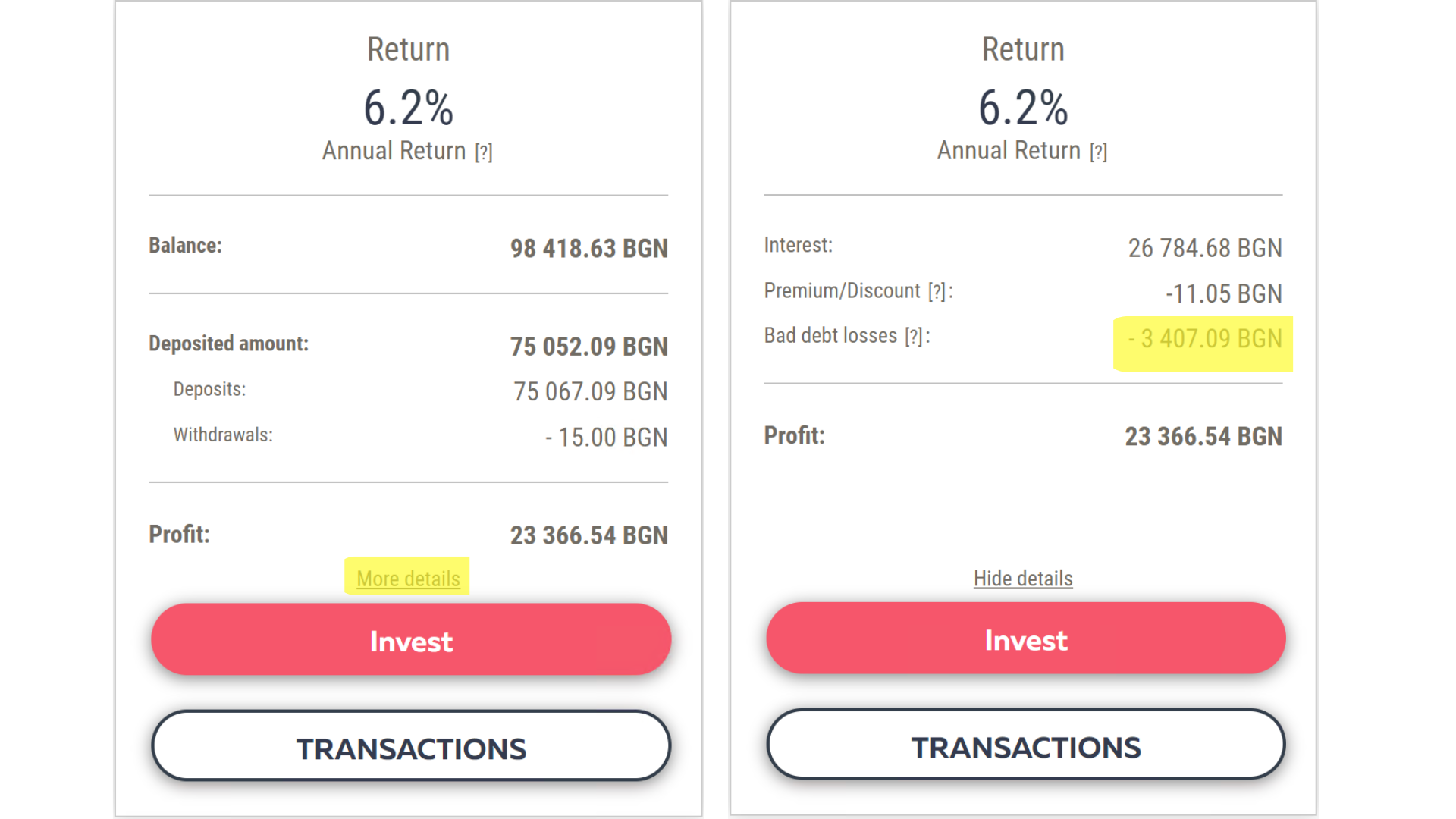Open the Bad debt losses help icon
This screenshot has width=1456, height=819.
point(915,337)
